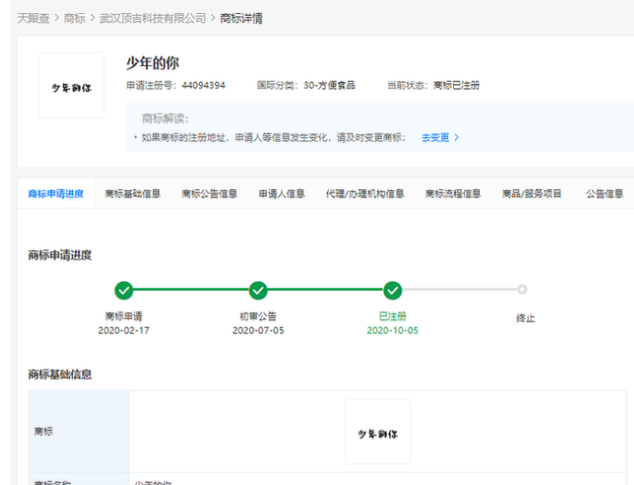This screenshot has width=634, height=485.
Task: Click the header trademark logo thumbnail
Action: point(72,85)
